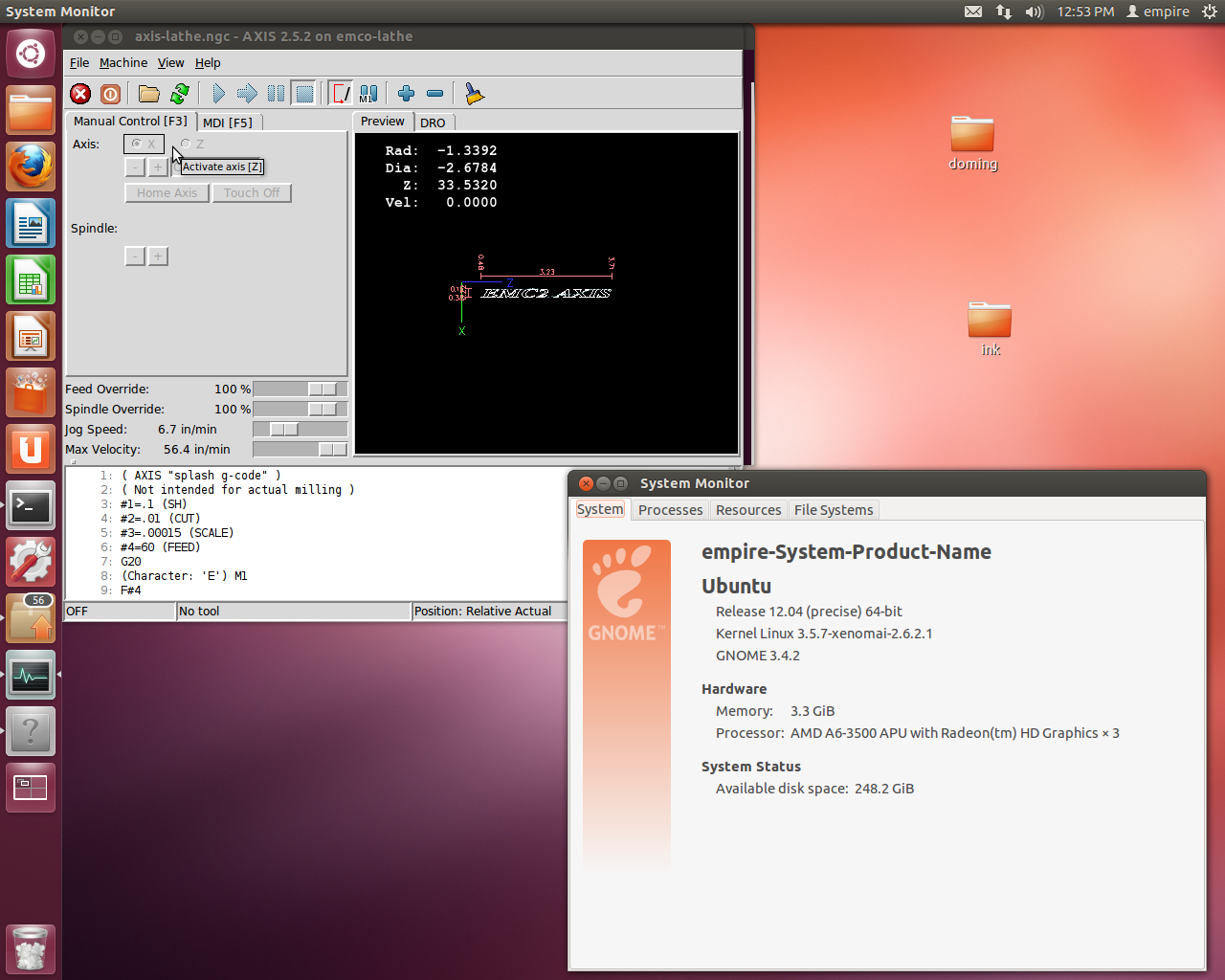This screenshot has width=1225, height=980.
Task: Open Update Manager showing 56 updates
Action: point(31,618)
